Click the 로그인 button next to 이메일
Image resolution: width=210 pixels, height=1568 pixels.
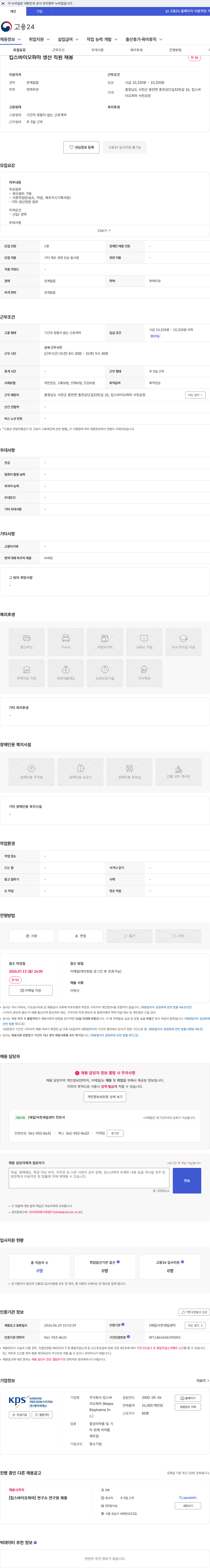point(115,1133)
